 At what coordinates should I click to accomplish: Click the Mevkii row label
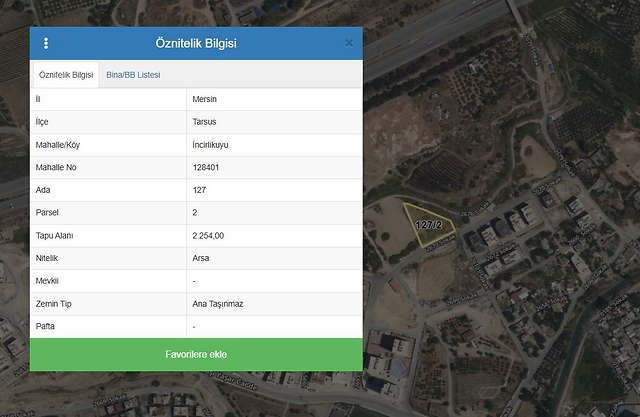[48, 281]
